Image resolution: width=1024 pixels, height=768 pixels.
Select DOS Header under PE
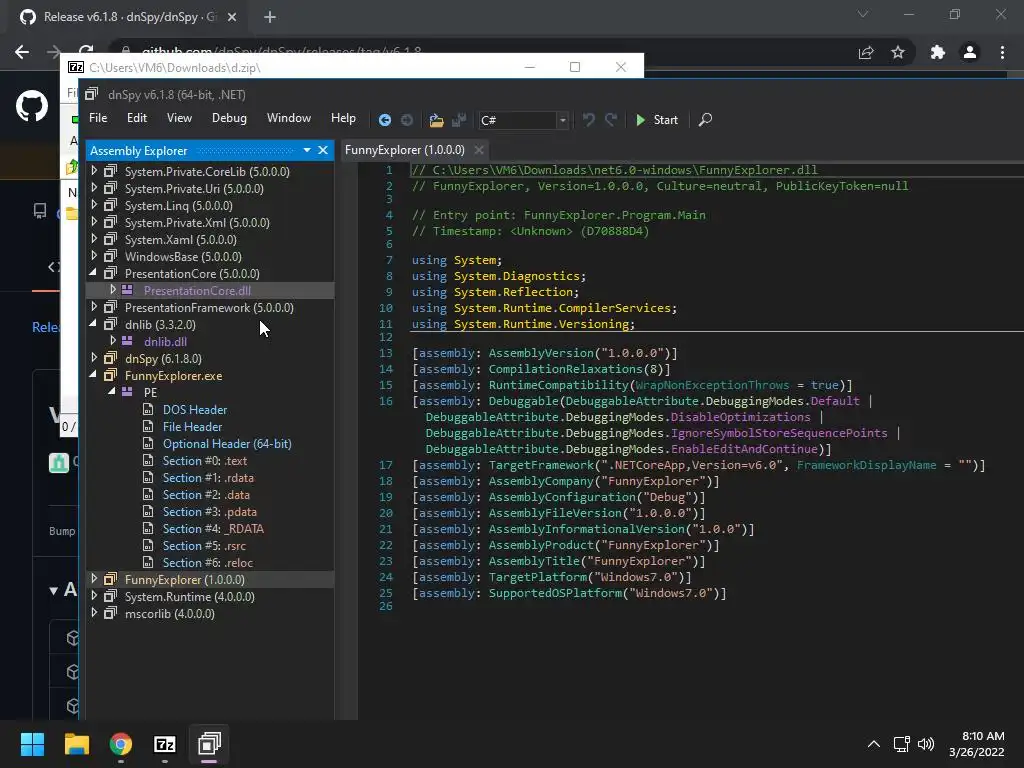click(195, 409)
